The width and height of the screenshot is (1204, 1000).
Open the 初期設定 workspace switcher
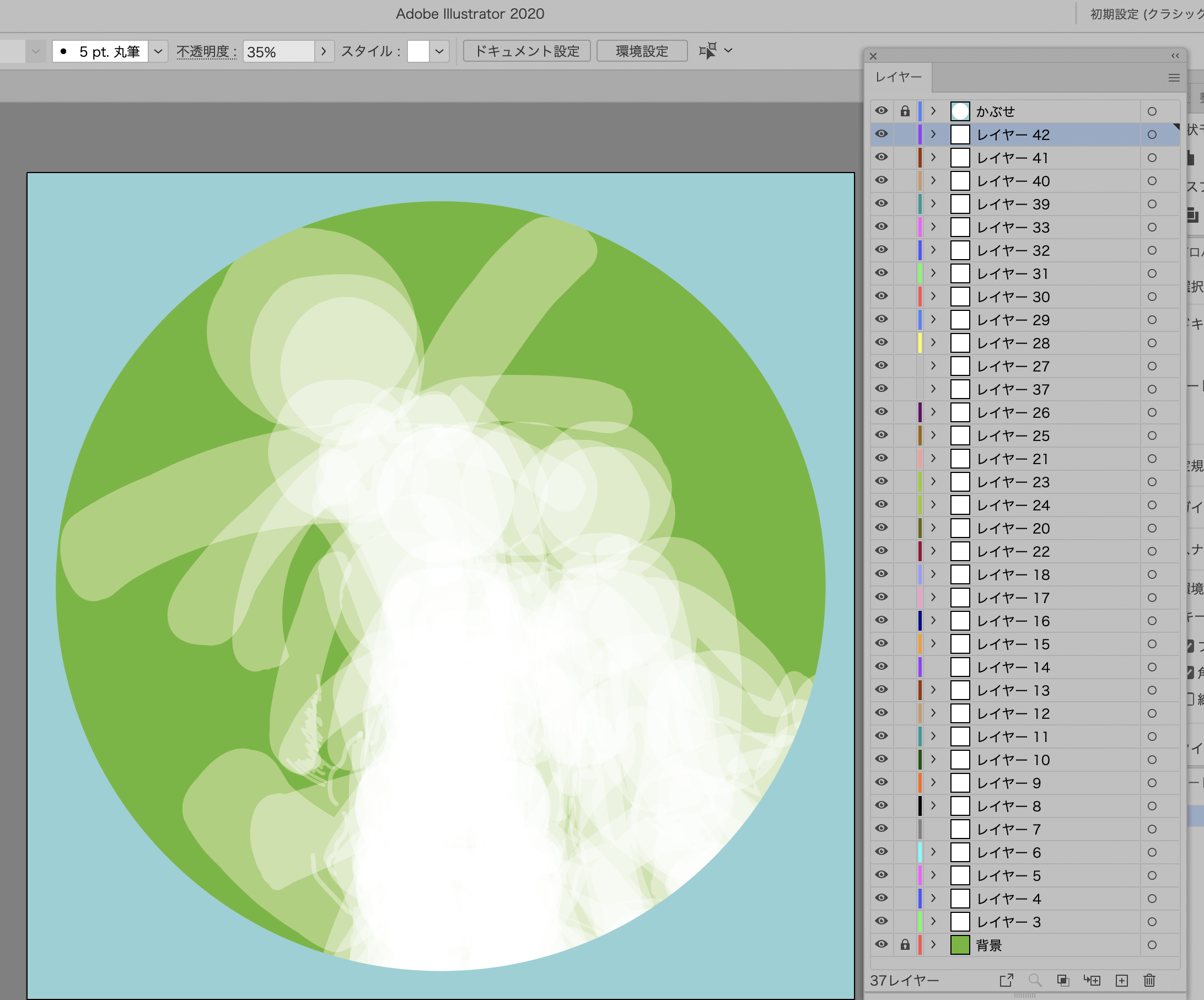pos(1146,14)
